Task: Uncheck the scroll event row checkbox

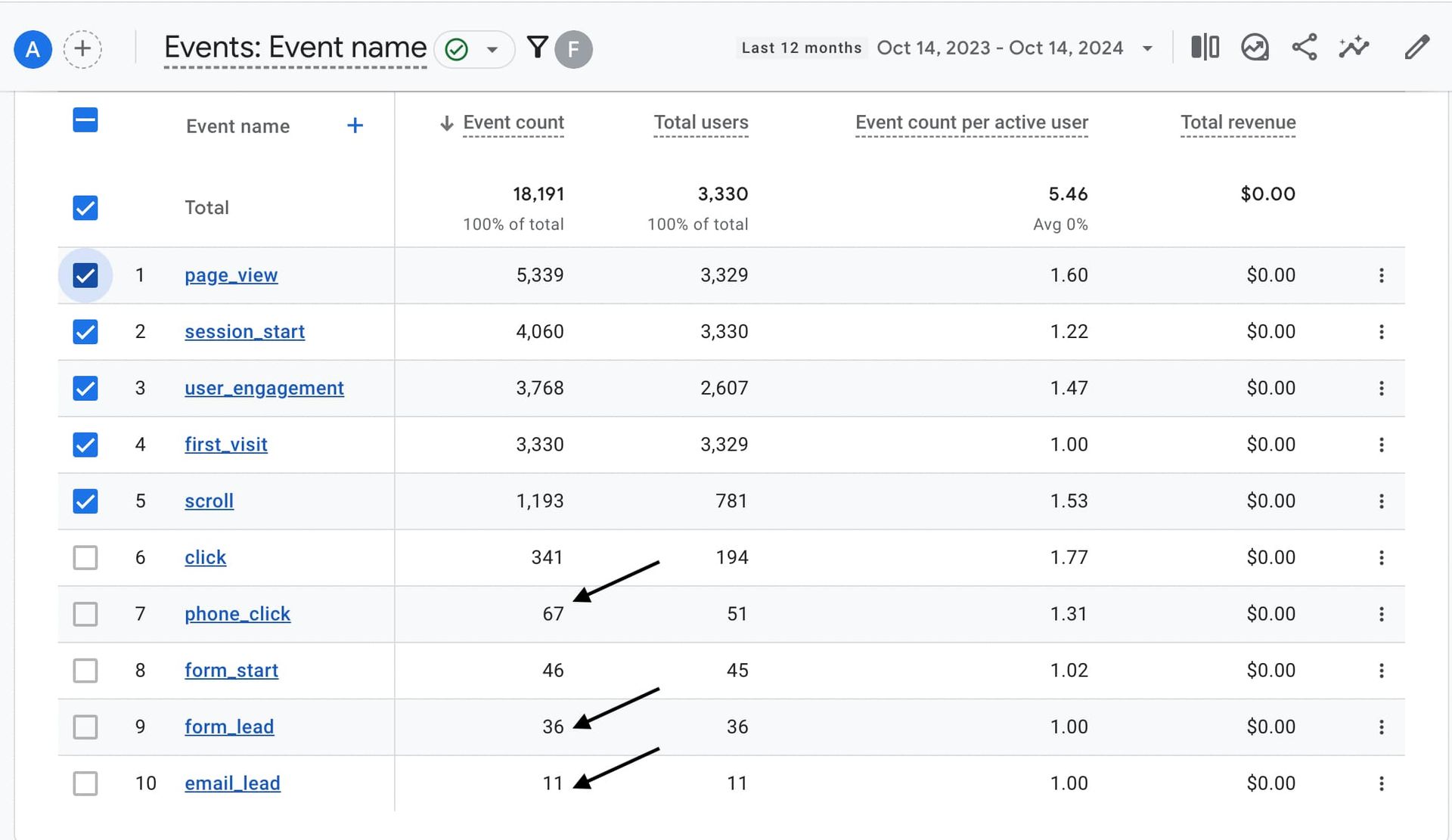Action: tap(85, 501)
